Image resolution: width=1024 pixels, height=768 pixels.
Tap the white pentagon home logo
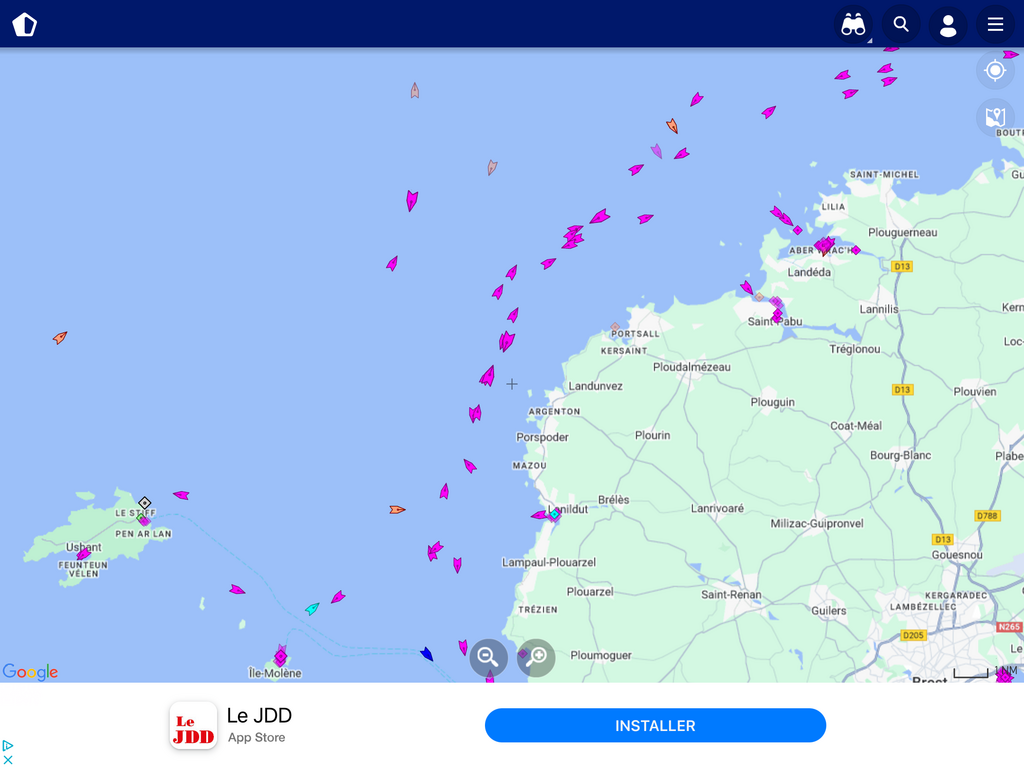[25, 25]
